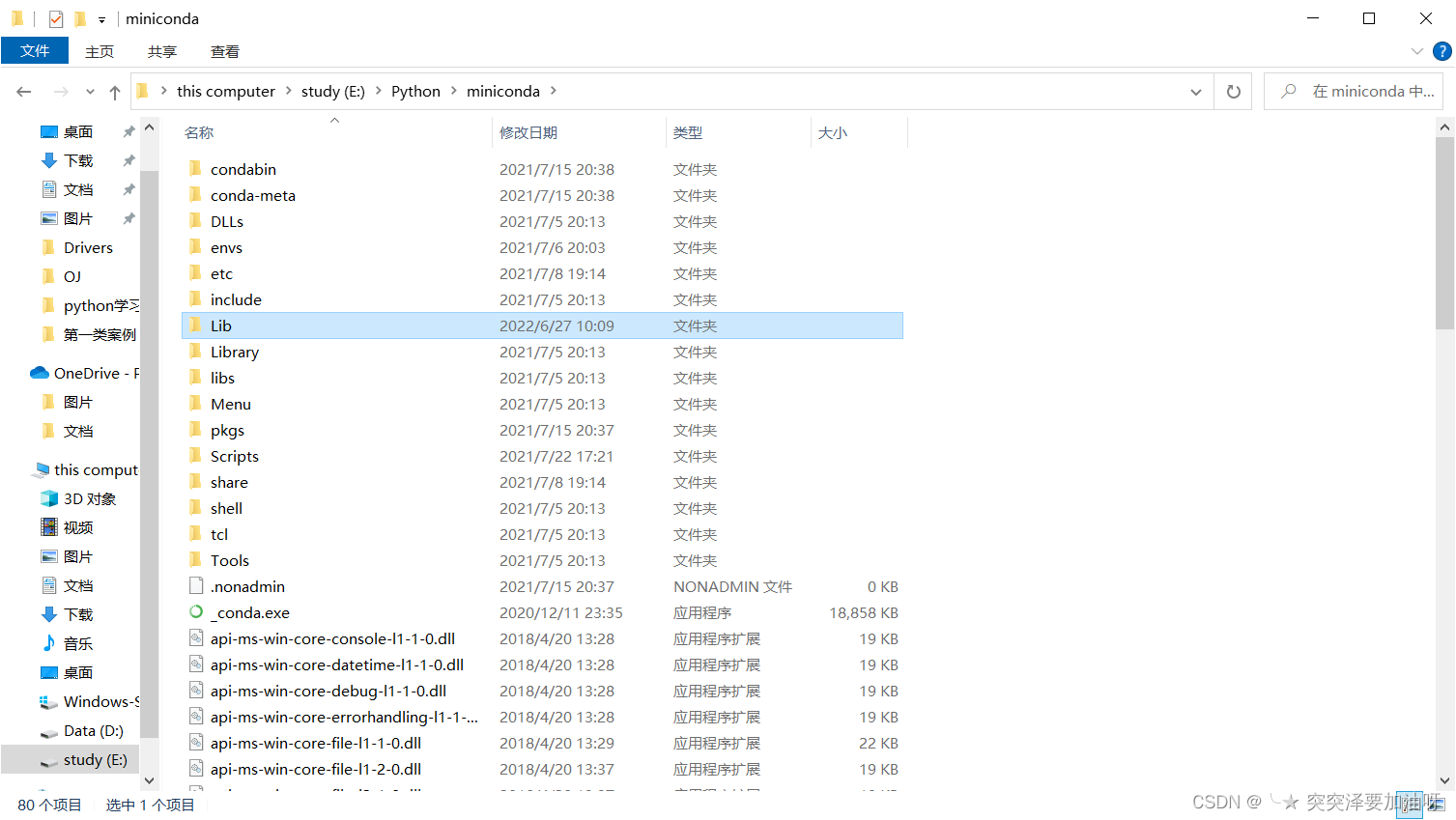
Task: Expand the chevron after miniconda breadcrumb
Action: (554, 91)
